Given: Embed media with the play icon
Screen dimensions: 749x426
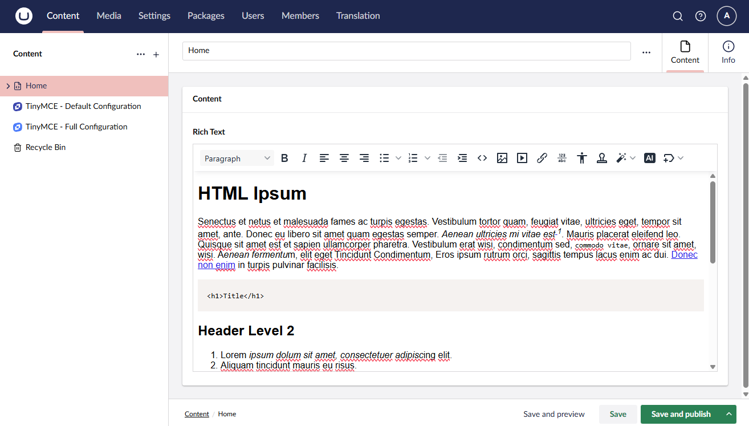Looking at the screenshot, I should tap(522, 158).
